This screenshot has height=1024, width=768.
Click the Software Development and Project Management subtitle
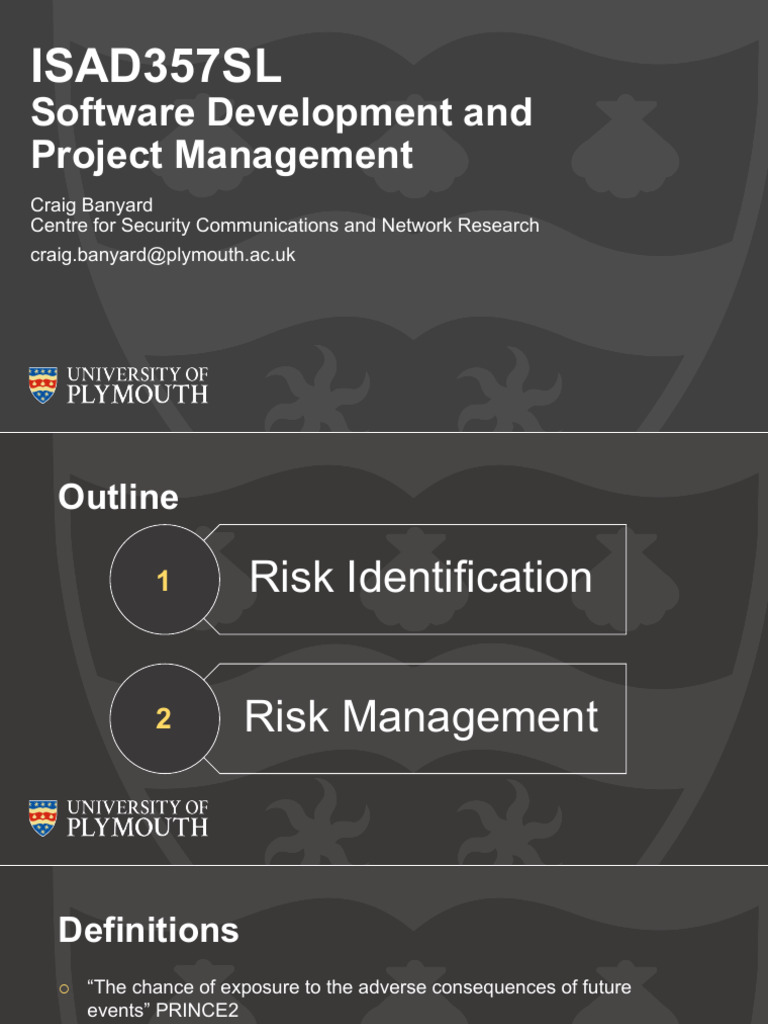tap(281, 133)
